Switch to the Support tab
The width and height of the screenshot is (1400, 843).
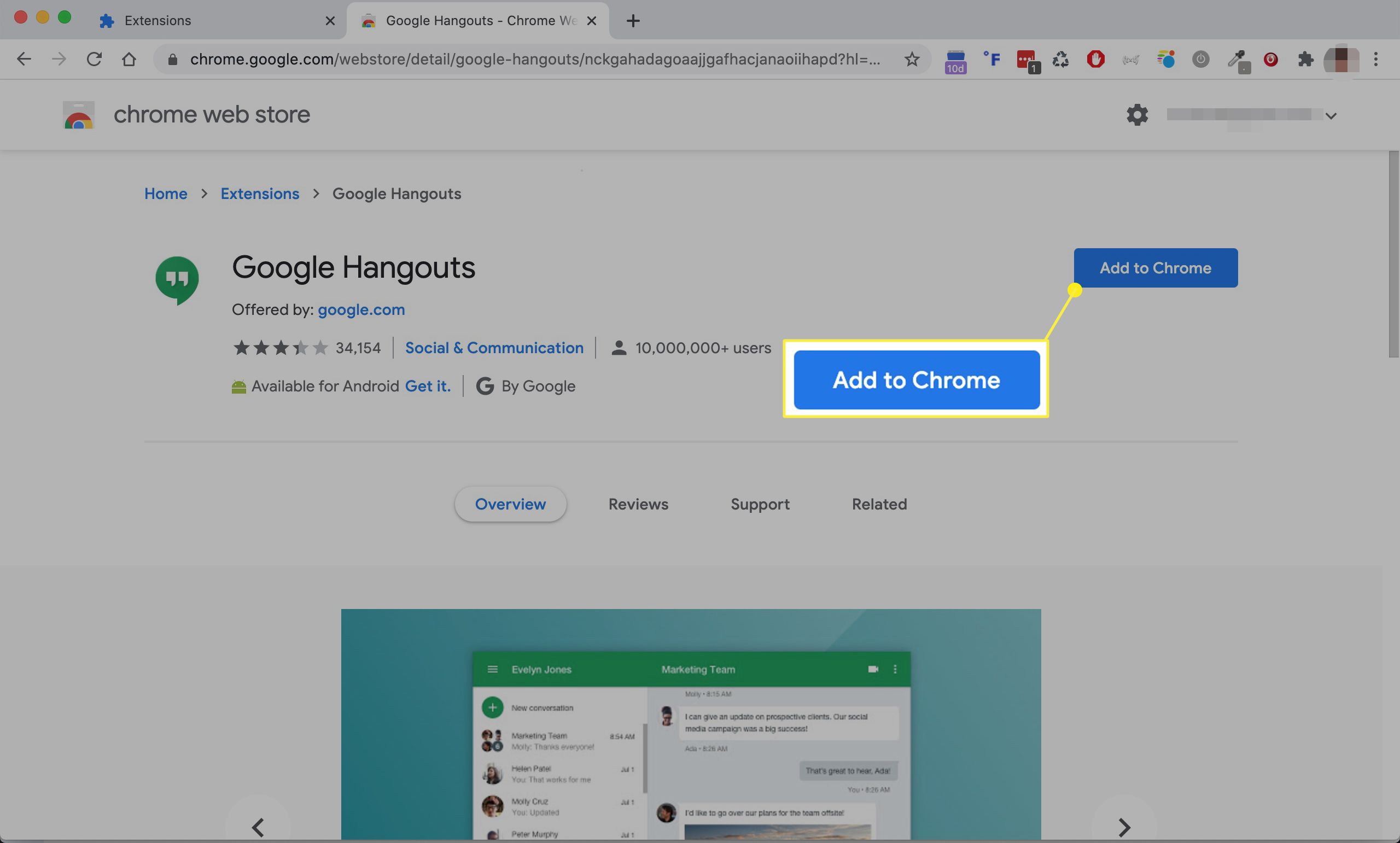point(760,503)
